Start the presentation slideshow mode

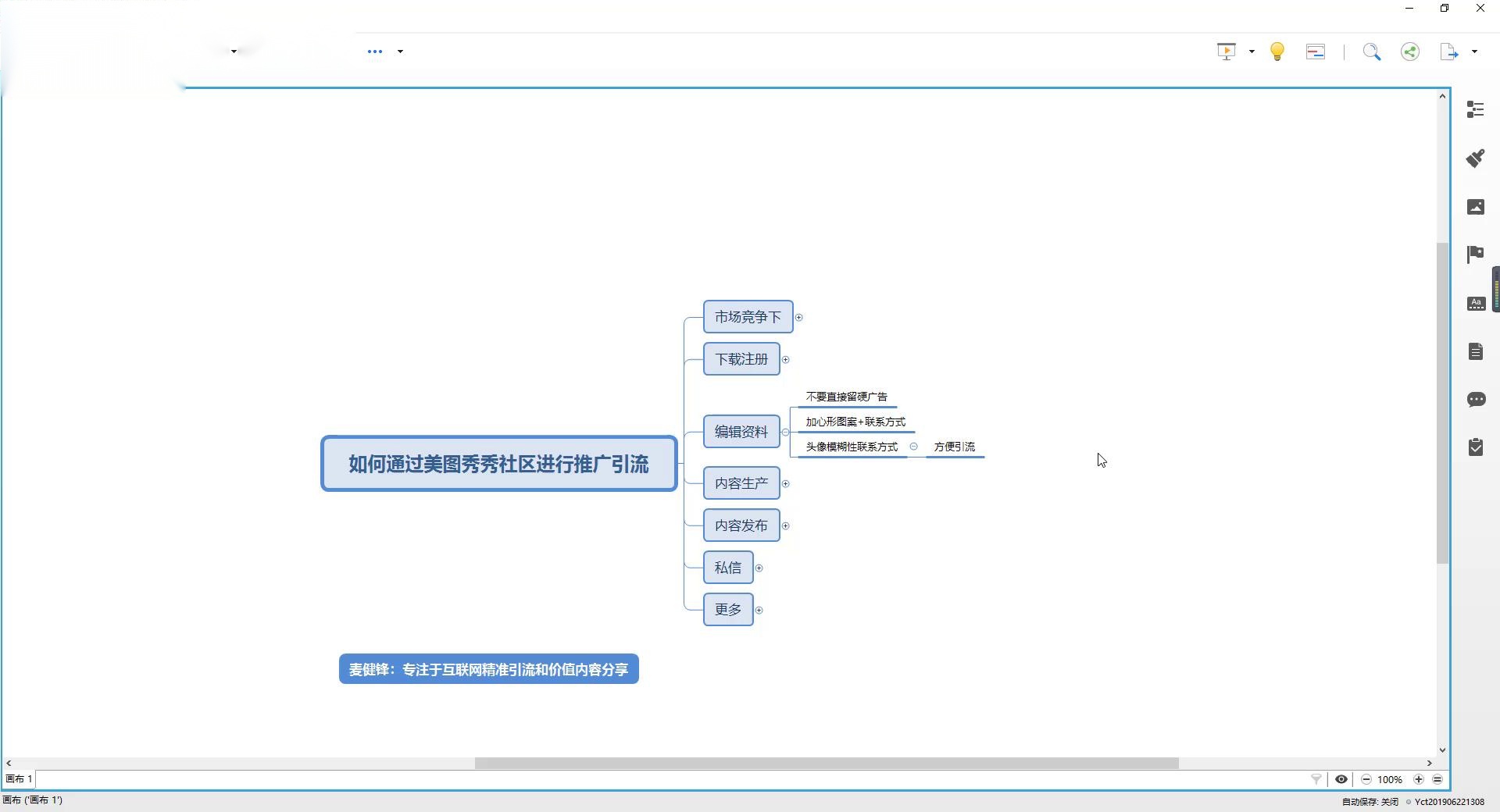[1226, 52]
